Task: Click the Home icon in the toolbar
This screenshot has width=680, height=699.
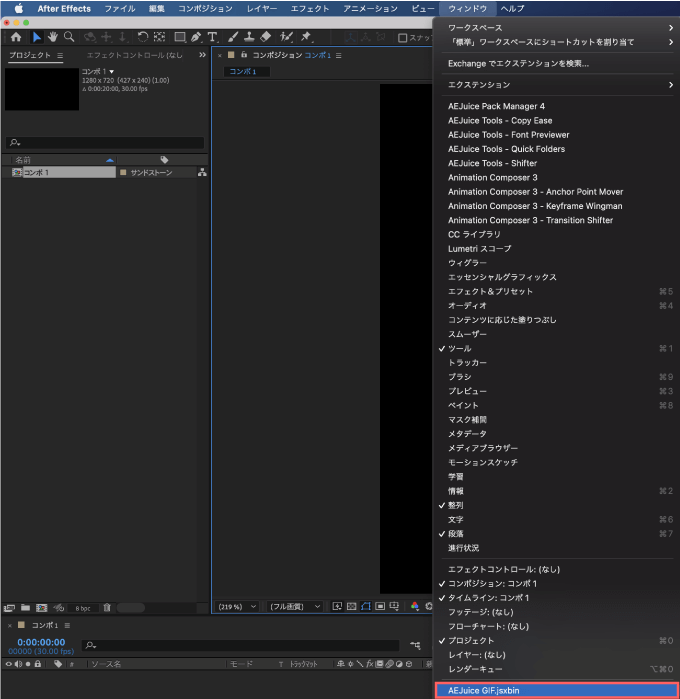Action: tap(16, 37)
